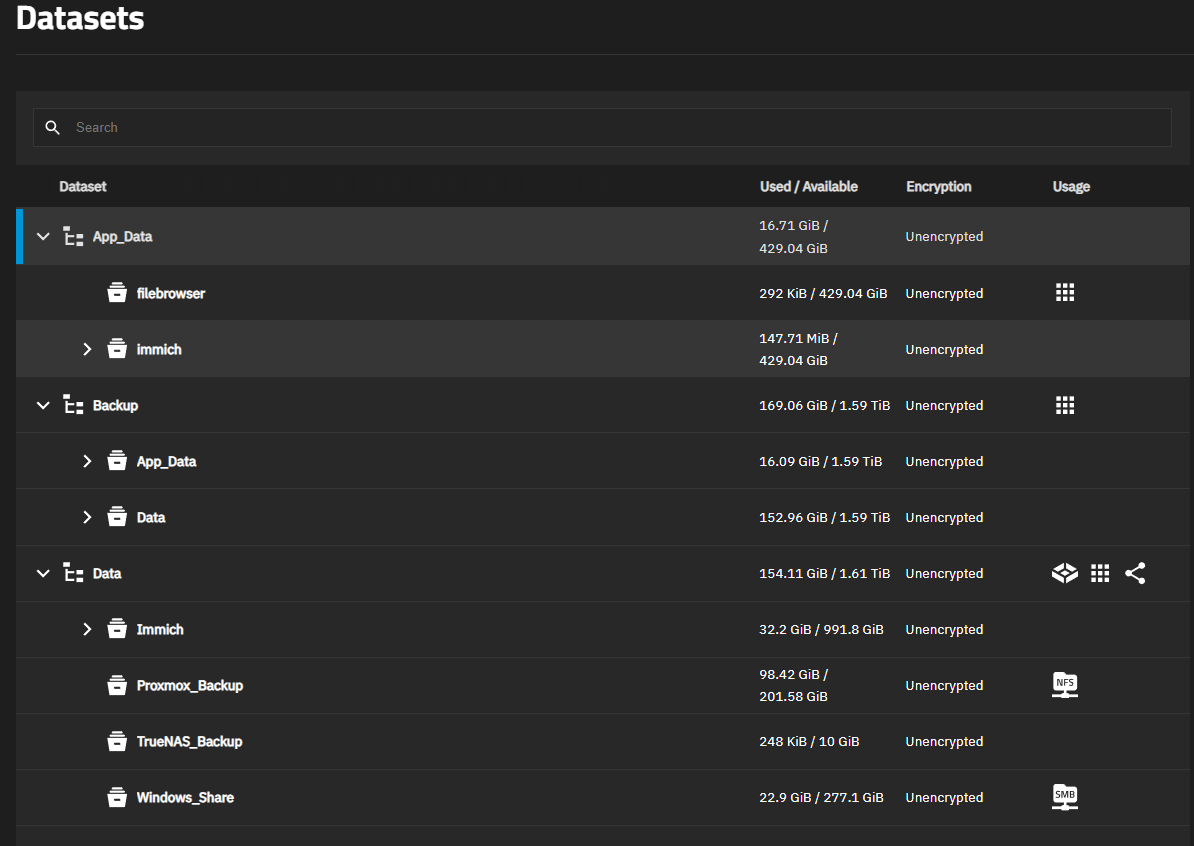Click the 16.71 GiB / 429.04 GiB value
The height and width of the screenshot is (846, 1194).
pos(794,237)
